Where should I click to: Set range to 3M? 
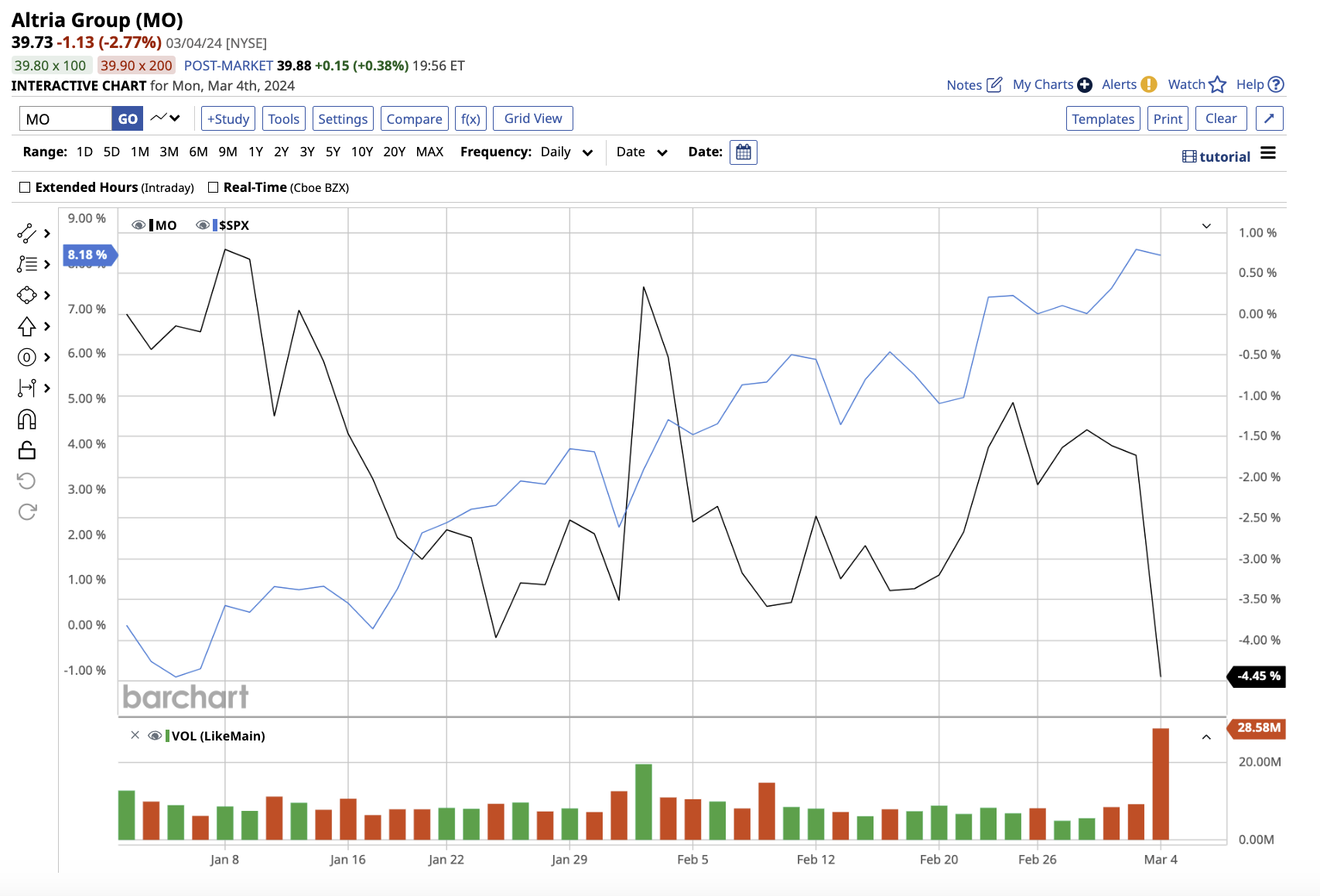tap(169, 152)
